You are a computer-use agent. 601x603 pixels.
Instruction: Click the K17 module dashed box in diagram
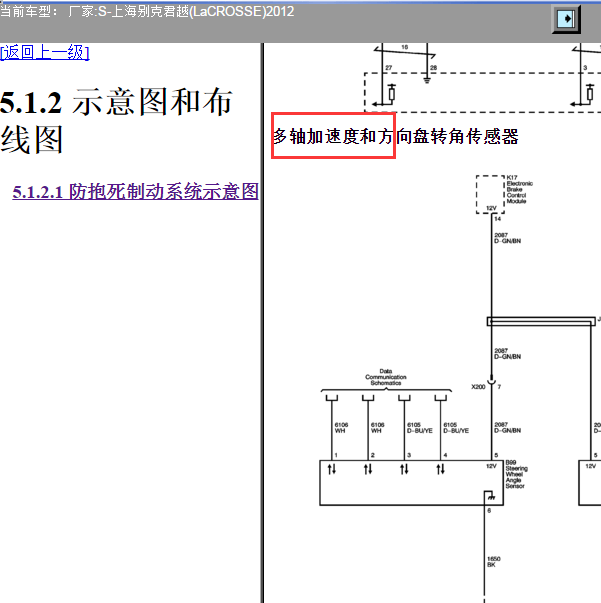(490, 195)
